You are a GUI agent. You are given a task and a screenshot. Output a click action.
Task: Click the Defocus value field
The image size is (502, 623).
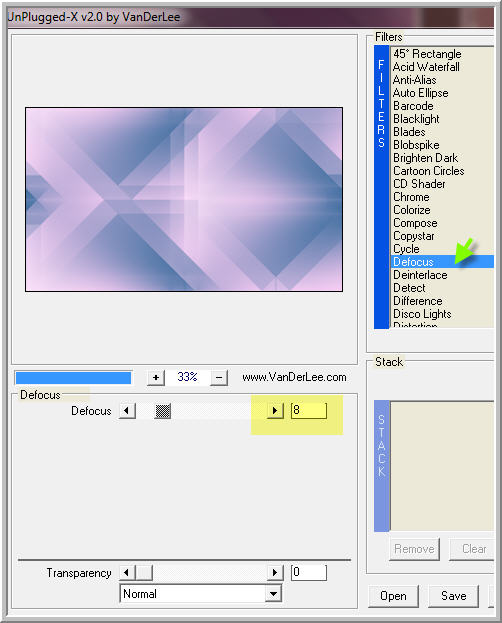pos(309,410)
